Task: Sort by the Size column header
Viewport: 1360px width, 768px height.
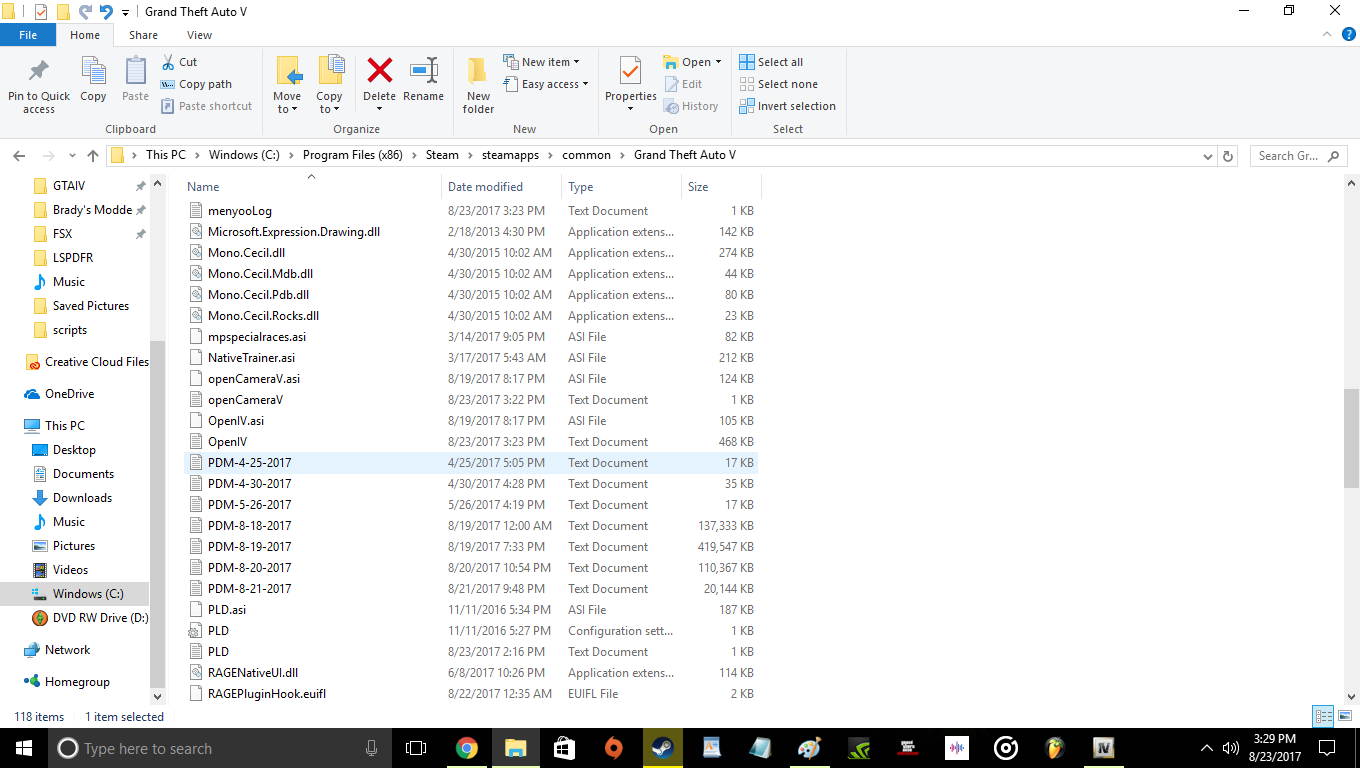Action: 721,187
